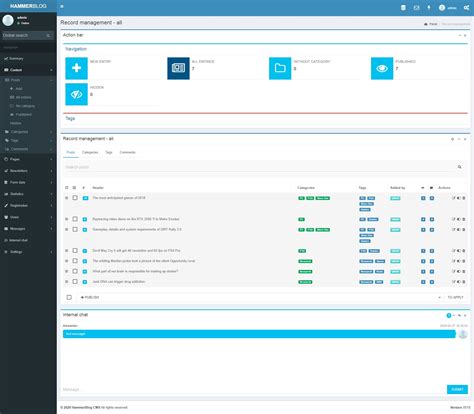Expand the Pages sidebar section
The width and height of the screenshot is (474, 414).
pyautogui.click(x=28, y=159)
